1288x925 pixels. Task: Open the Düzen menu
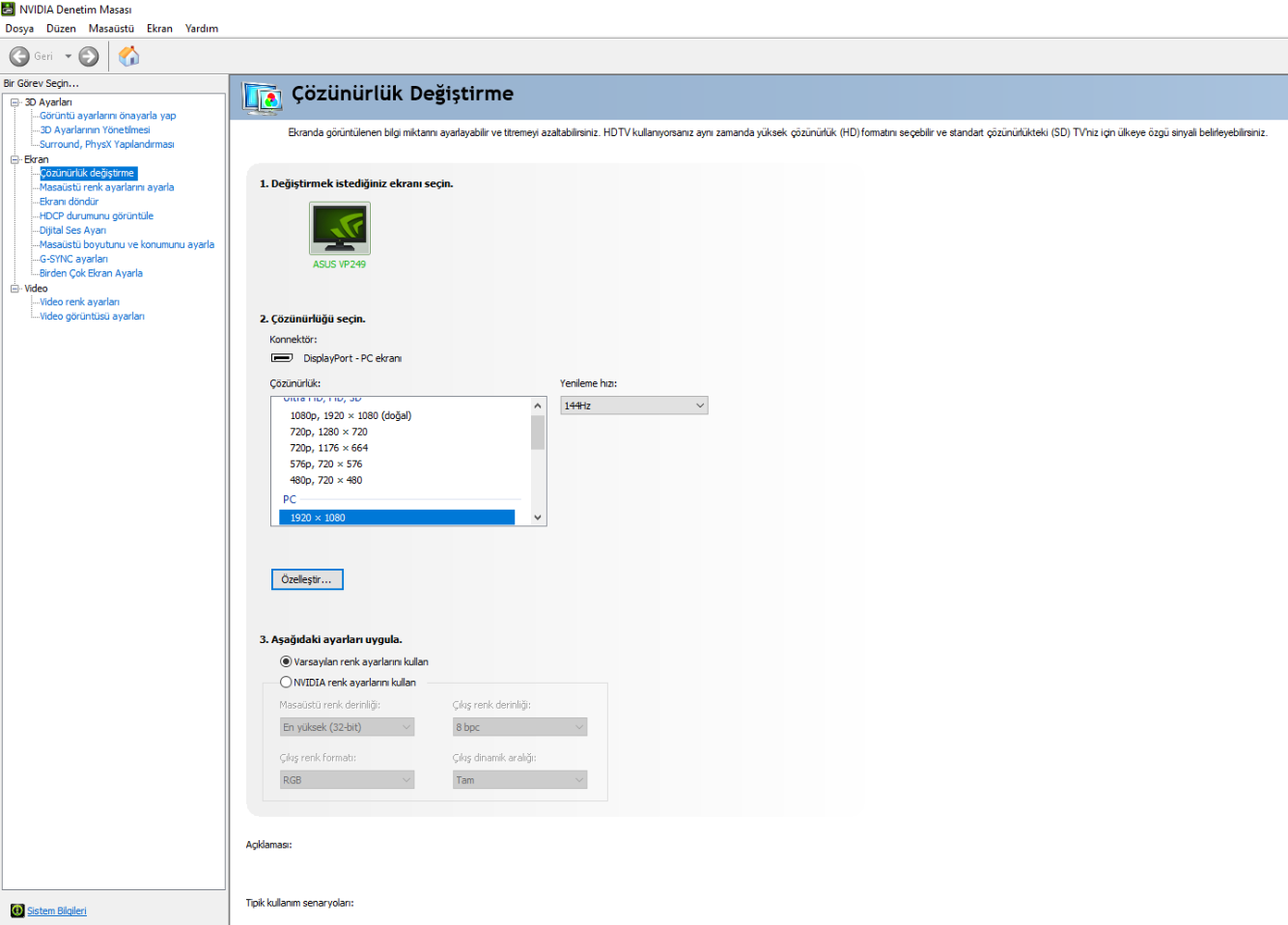click(x=61, y=28)
